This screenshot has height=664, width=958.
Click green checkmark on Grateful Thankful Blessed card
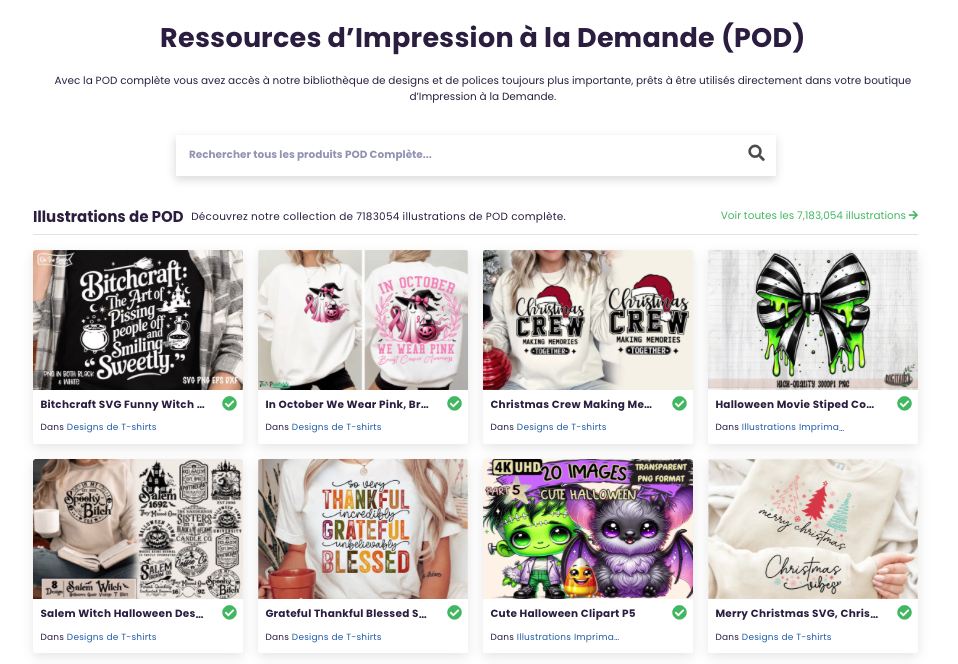[x=455, y=613]
